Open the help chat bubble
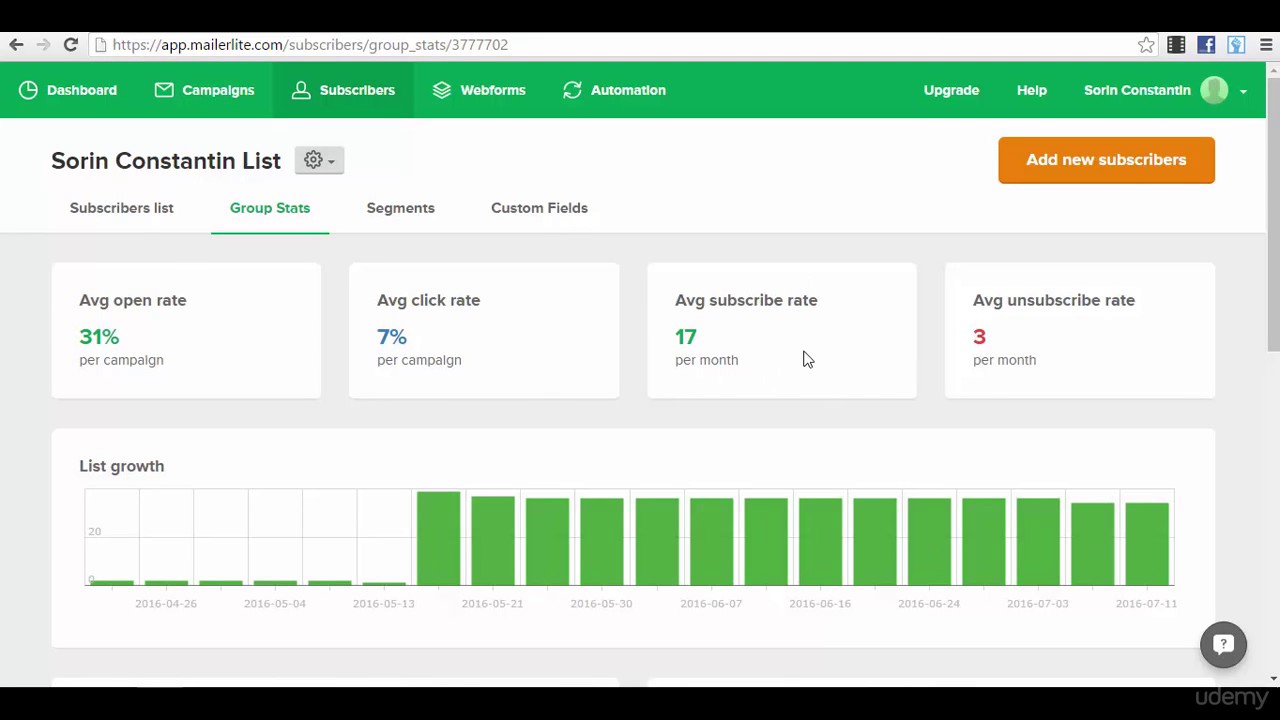This screenshot has height=720, width=1280. click(1223, 645)
